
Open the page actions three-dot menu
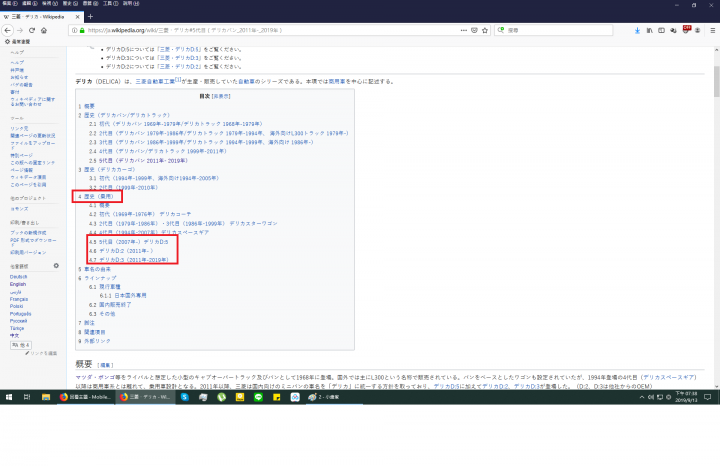464,30
